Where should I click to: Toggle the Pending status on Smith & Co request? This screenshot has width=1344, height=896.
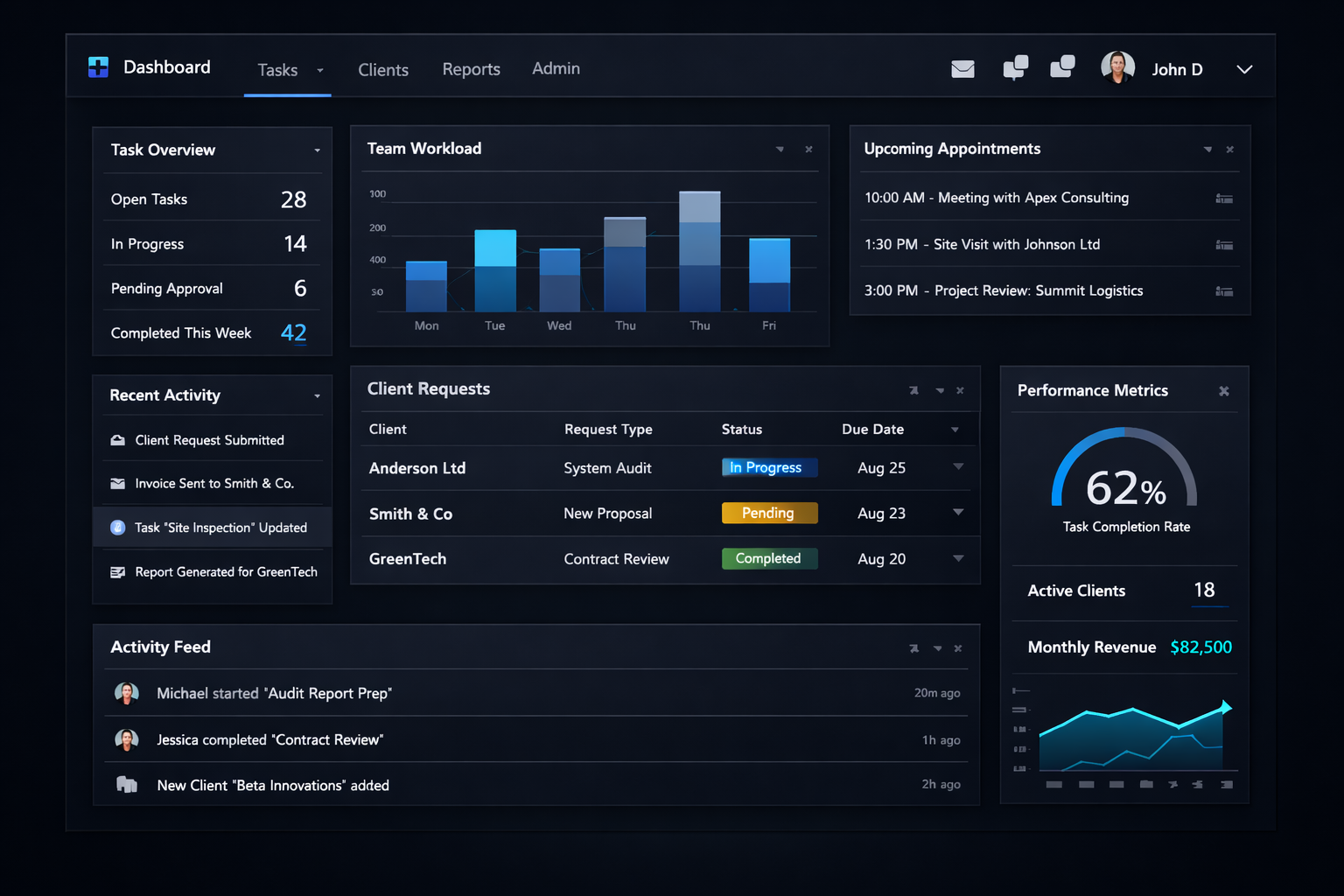click(769, 513)
